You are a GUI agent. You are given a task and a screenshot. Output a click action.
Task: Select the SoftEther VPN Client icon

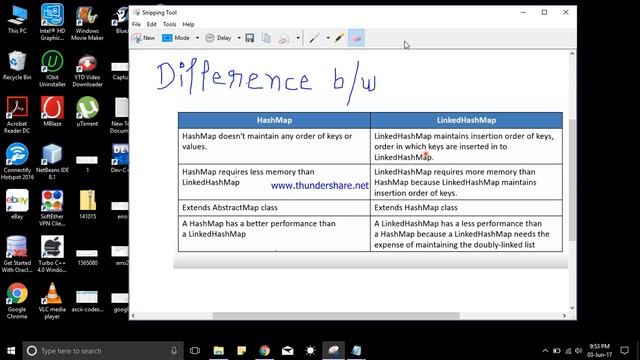click(x=52, y=209)
